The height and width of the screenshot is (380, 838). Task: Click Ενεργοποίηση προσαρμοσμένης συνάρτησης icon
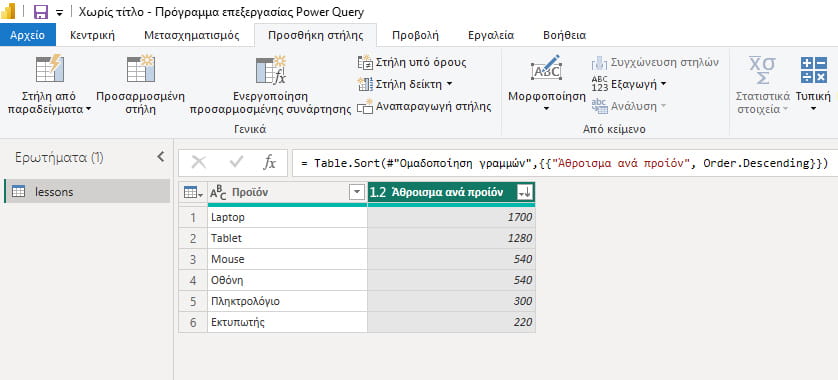click(x=271, y=70)
